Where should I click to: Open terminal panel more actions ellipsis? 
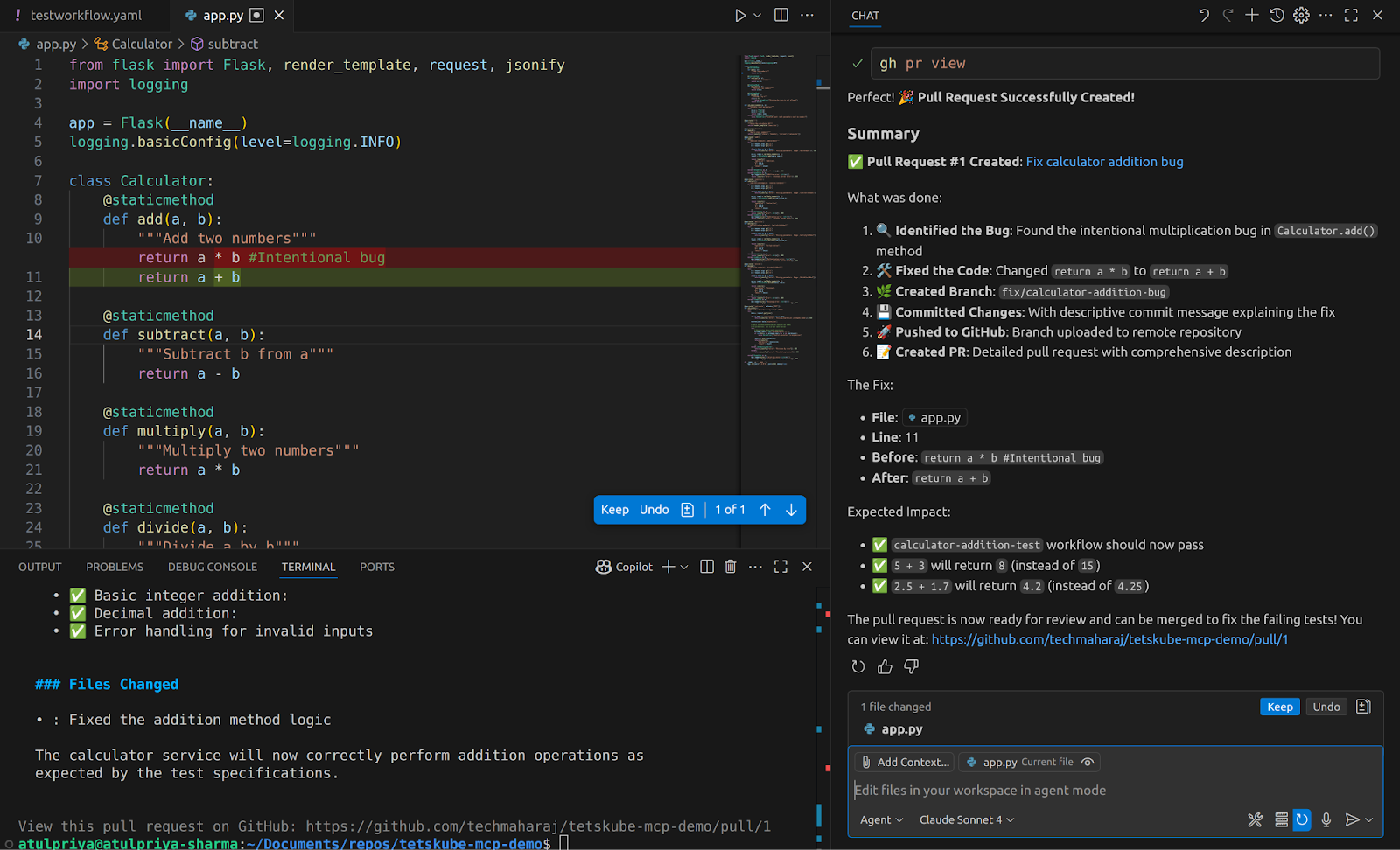click(x=755, y=567)
